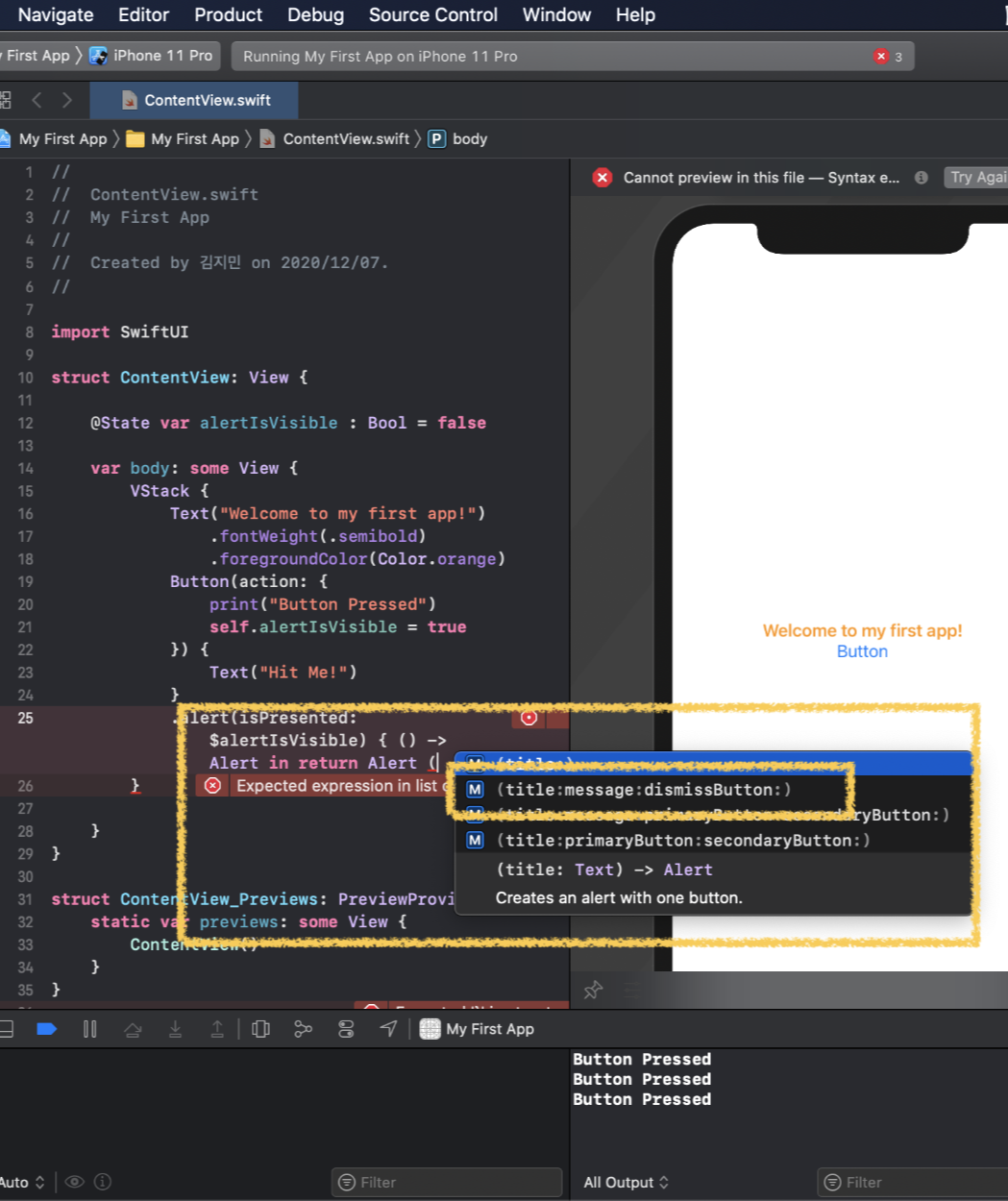Open the Debug View Hierarchy icon
1008x1201 pixels.
tap(260, 1029)
